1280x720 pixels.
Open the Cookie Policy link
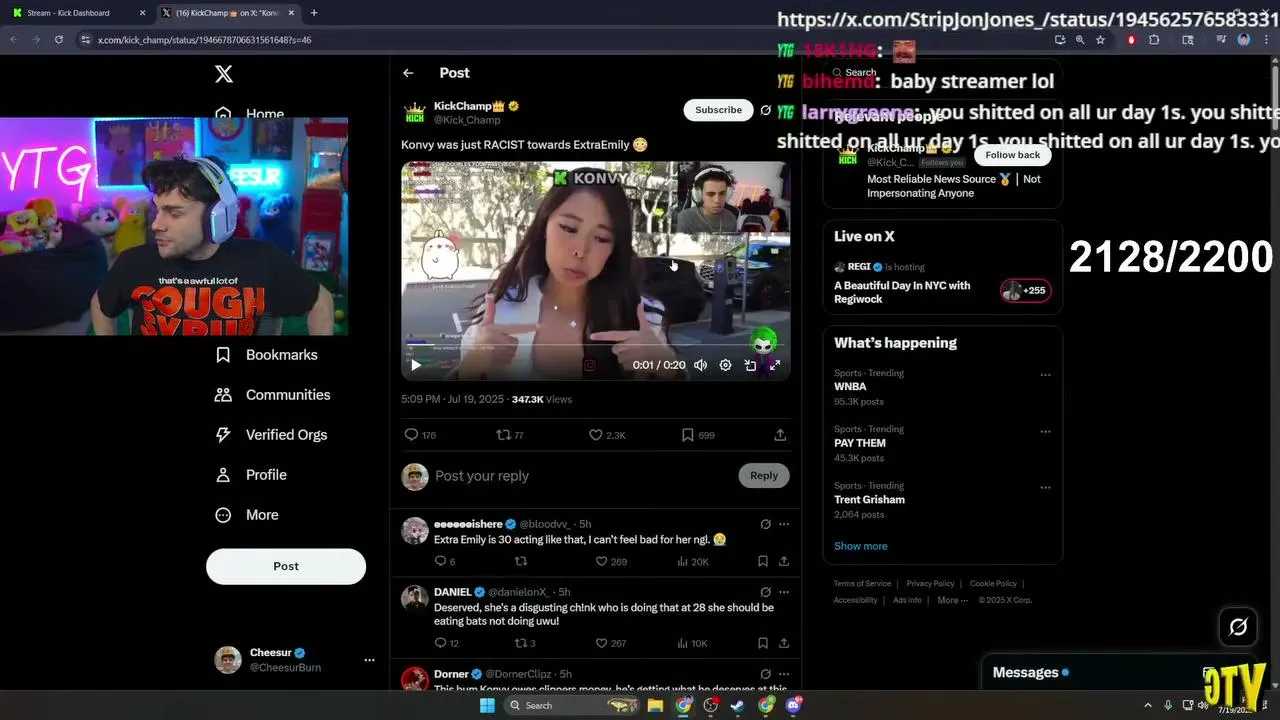coord(993,584)
